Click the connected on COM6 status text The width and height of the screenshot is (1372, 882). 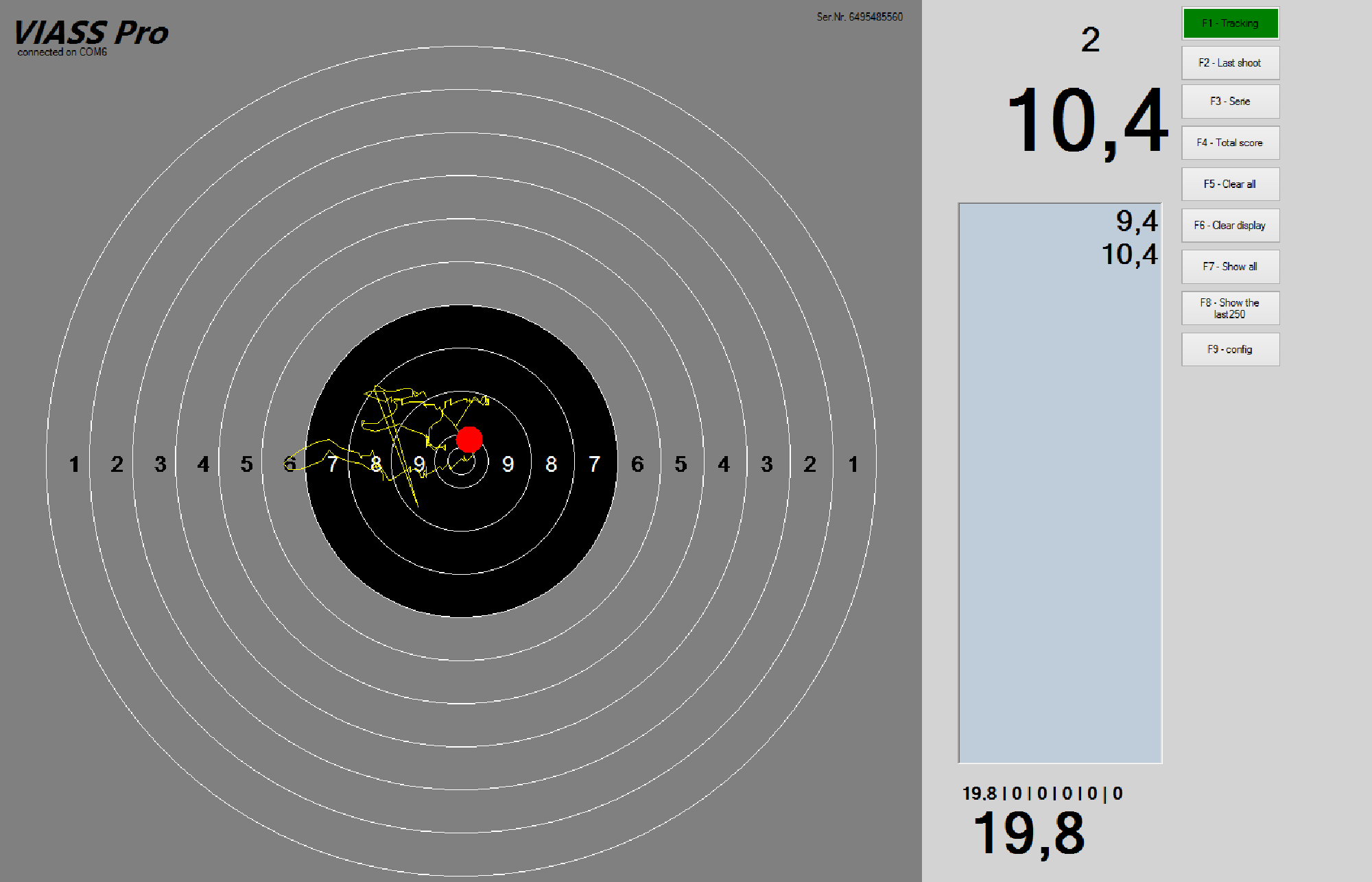[x=62, y=52]
